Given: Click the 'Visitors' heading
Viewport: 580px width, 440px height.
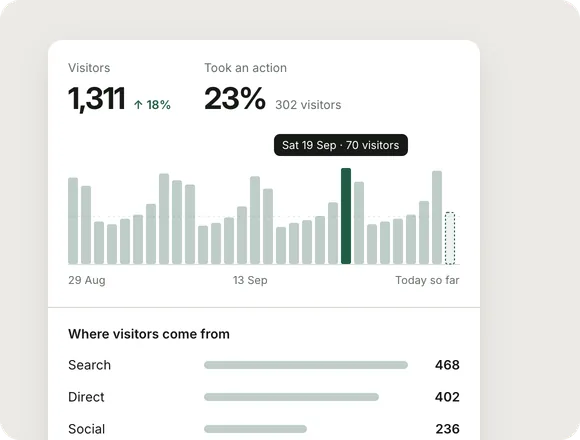Looking at the screenshot, I should click(89, 68).
